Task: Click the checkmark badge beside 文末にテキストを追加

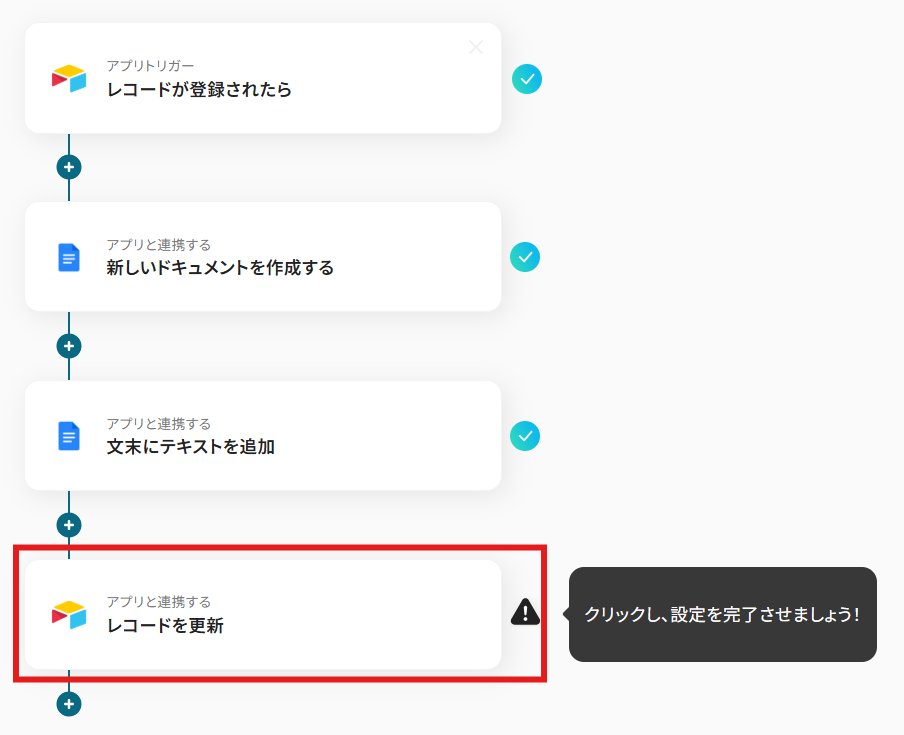Action: click(525, 436)
